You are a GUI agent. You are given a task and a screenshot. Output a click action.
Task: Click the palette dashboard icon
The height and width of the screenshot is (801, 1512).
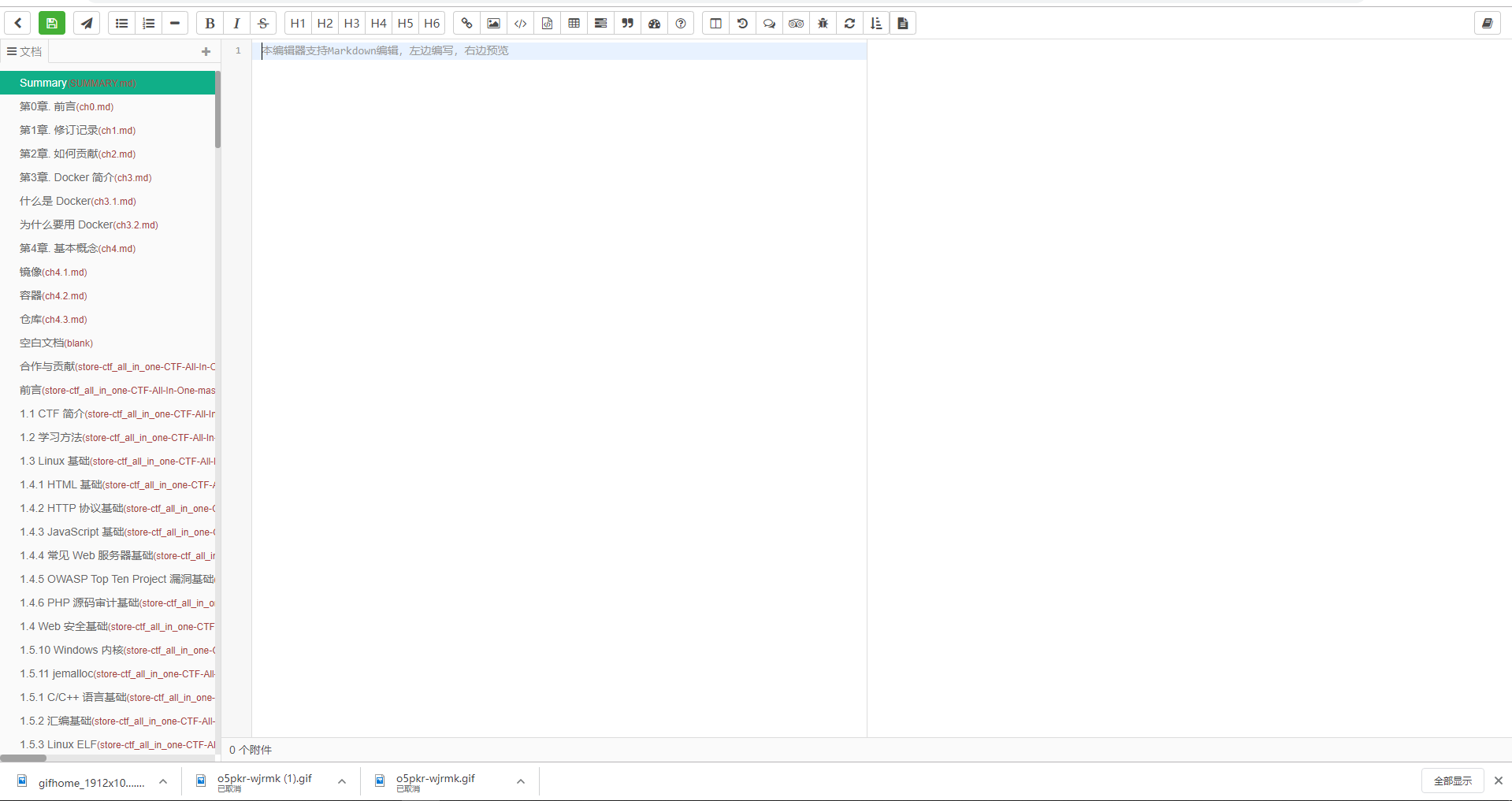click(x=654, y=24)
